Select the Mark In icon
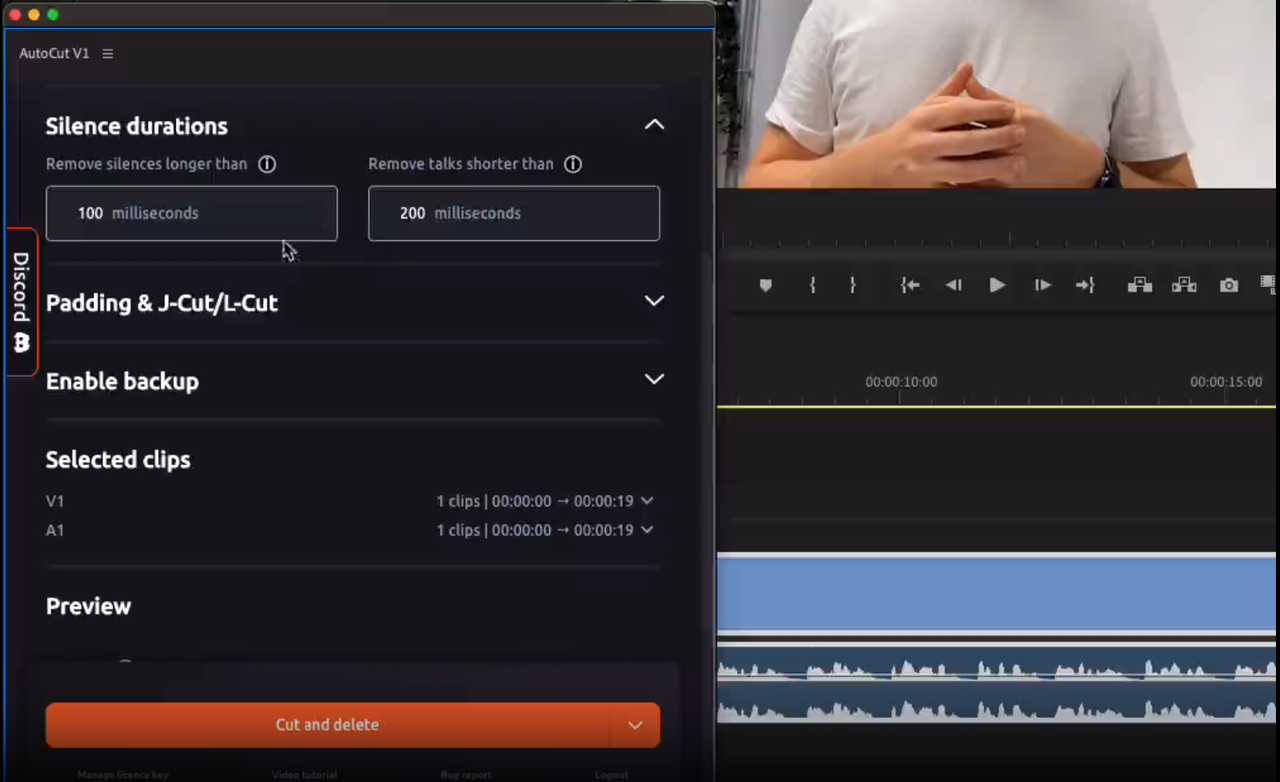The height and width of the screenshot is (782, 1280). pos(811,286)
